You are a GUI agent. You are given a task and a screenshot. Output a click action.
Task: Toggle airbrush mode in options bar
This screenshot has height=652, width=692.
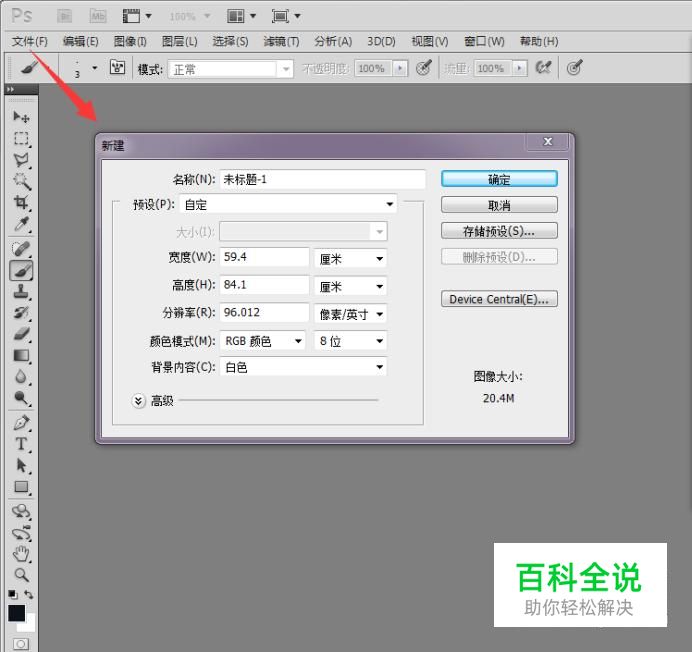point(543,68)
